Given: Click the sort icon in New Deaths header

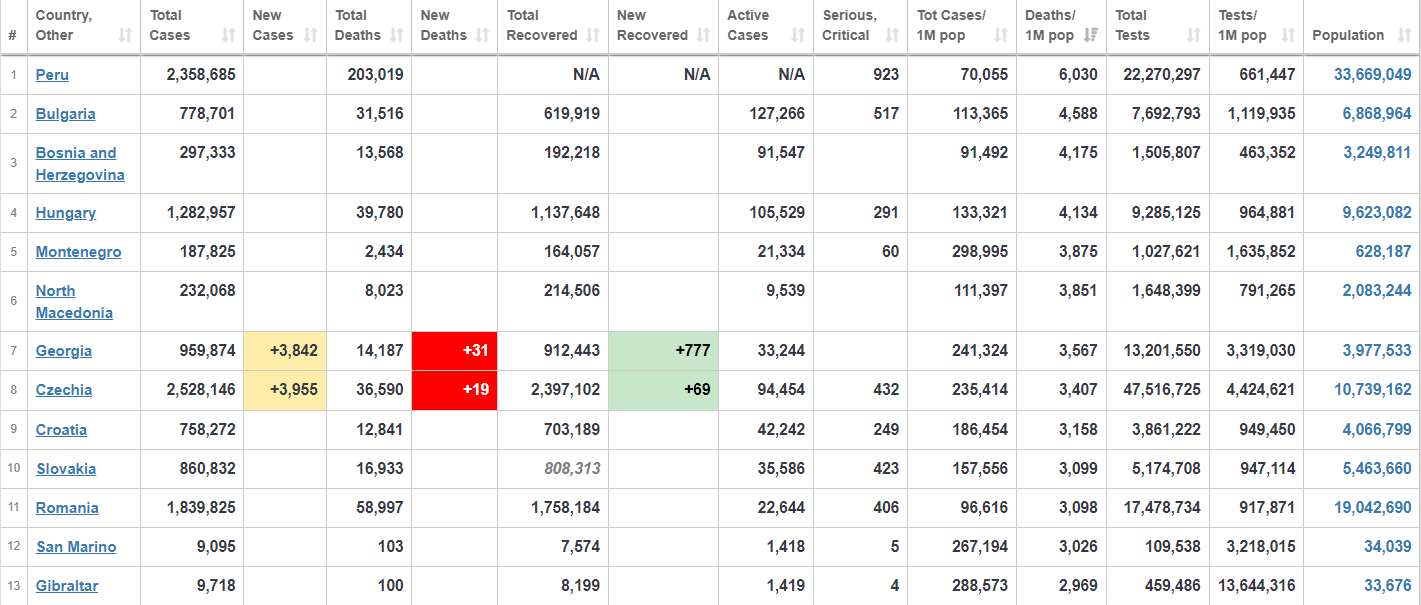Looking at the screenshot, I should pos(483,35).
